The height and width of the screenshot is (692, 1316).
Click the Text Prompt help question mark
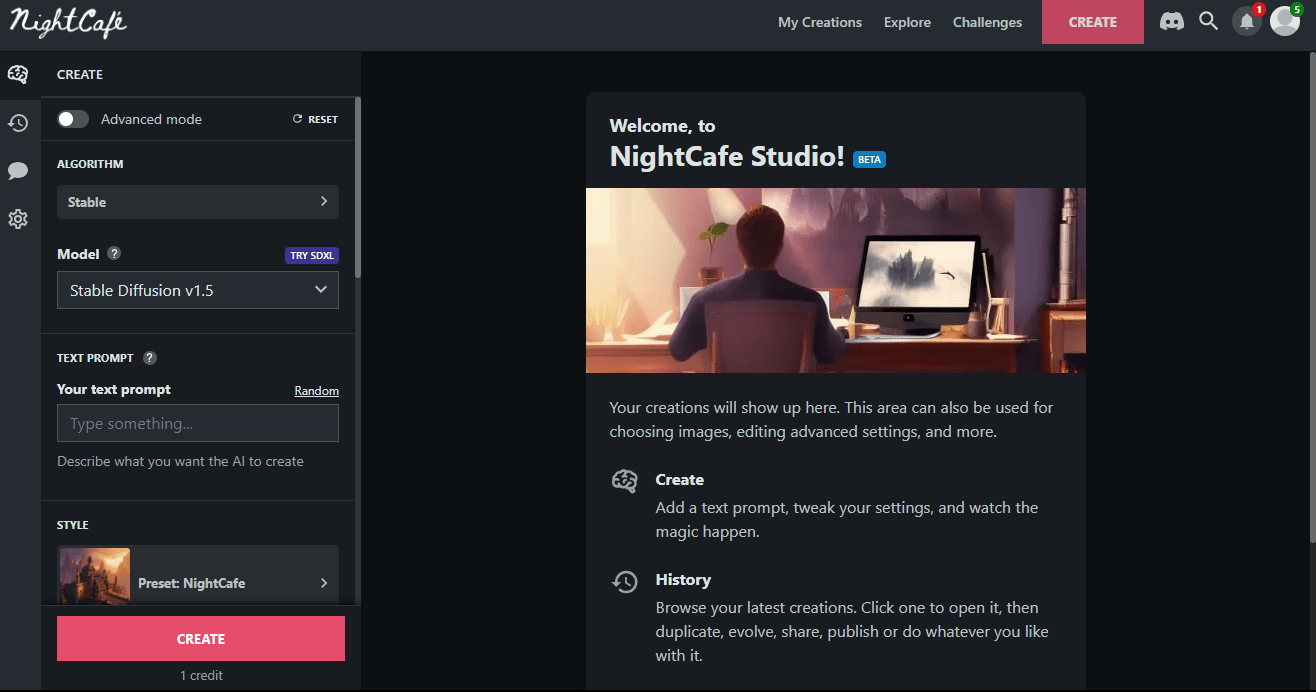[x=150, y=358]
